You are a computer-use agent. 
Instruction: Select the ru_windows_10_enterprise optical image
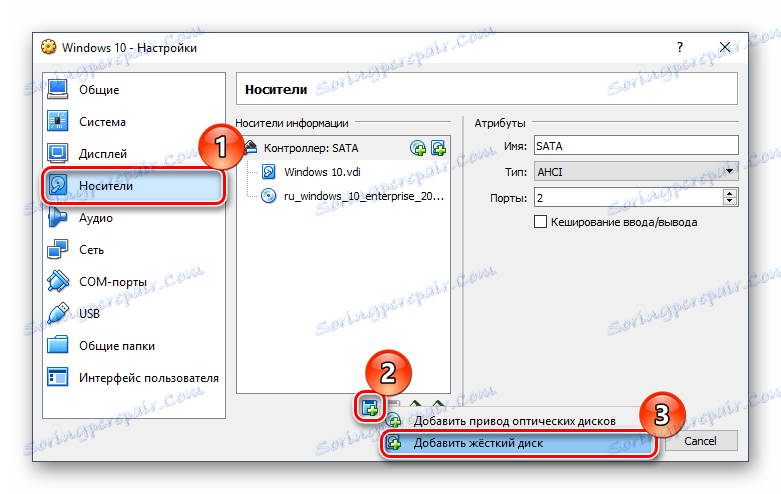click(x=353, y=196)
